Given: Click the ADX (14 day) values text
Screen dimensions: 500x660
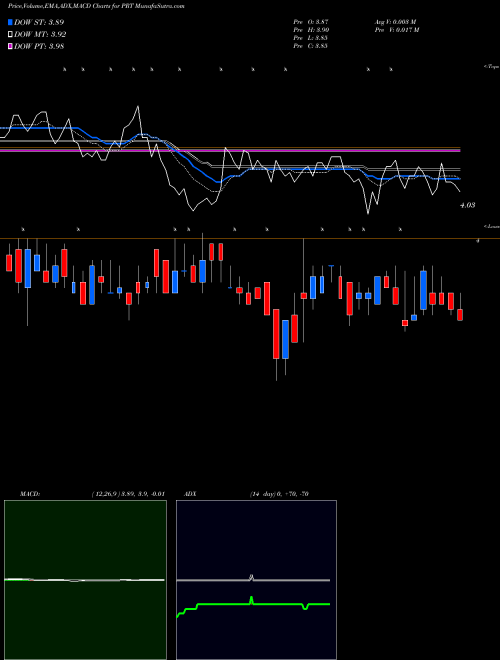Looking at the screenshot, I should 279,494.
